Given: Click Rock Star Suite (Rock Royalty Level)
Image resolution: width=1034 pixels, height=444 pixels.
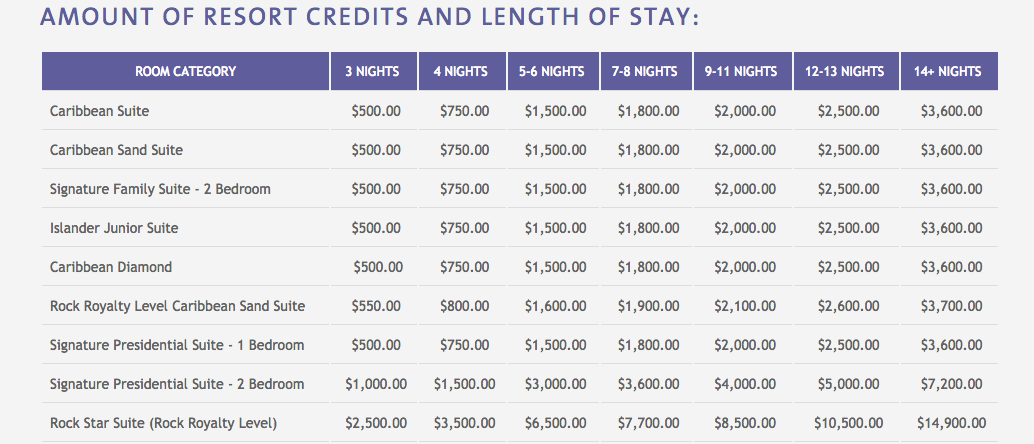Looking at the screenshot, I should [x=164, y=423].
